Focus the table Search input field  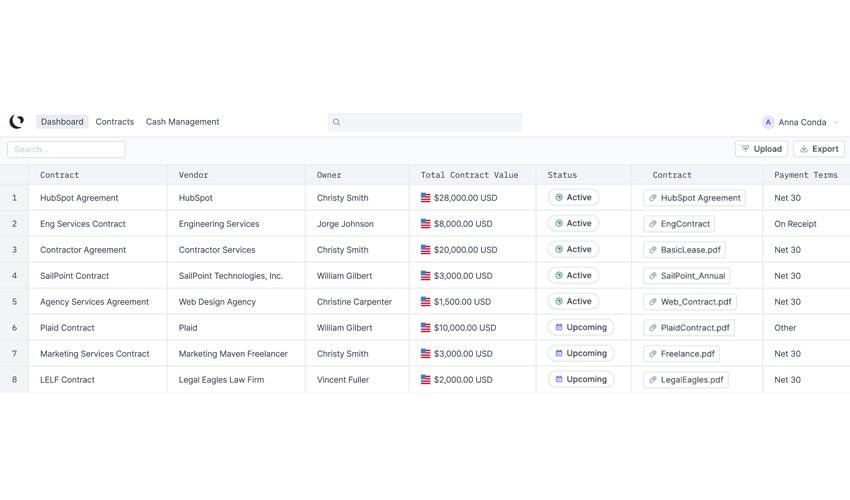(66, 149)
